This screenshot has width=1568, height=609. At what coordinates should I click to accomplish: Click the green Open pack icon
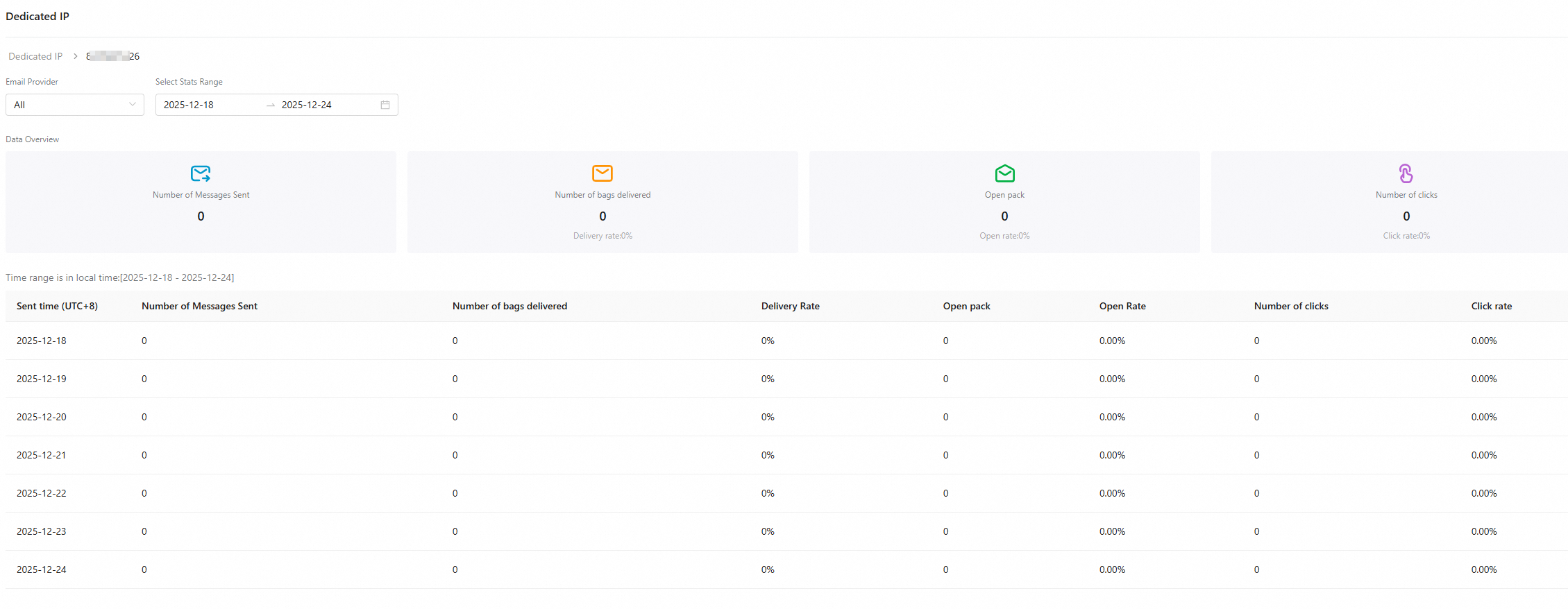[1004, 173]
